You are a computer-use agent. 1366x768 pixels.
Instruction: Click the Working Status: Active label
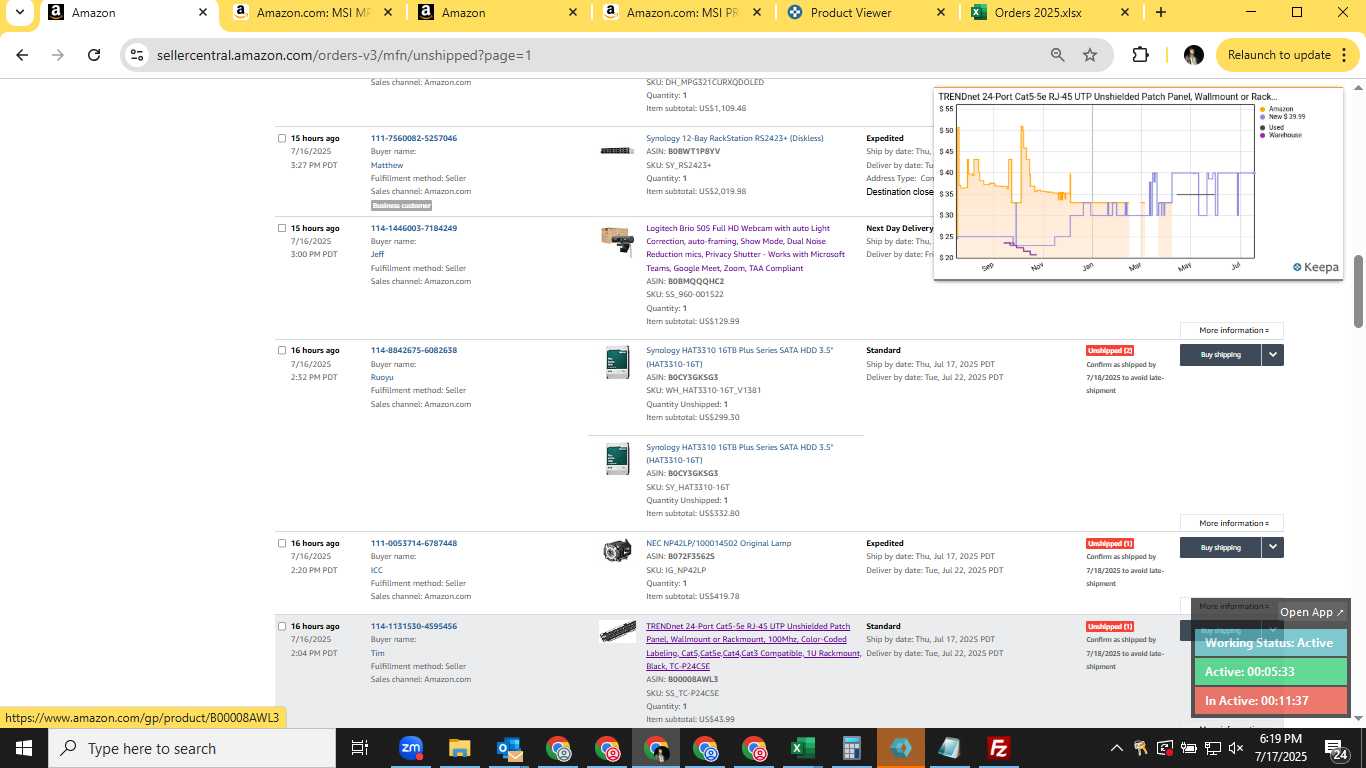(1269, 643)
